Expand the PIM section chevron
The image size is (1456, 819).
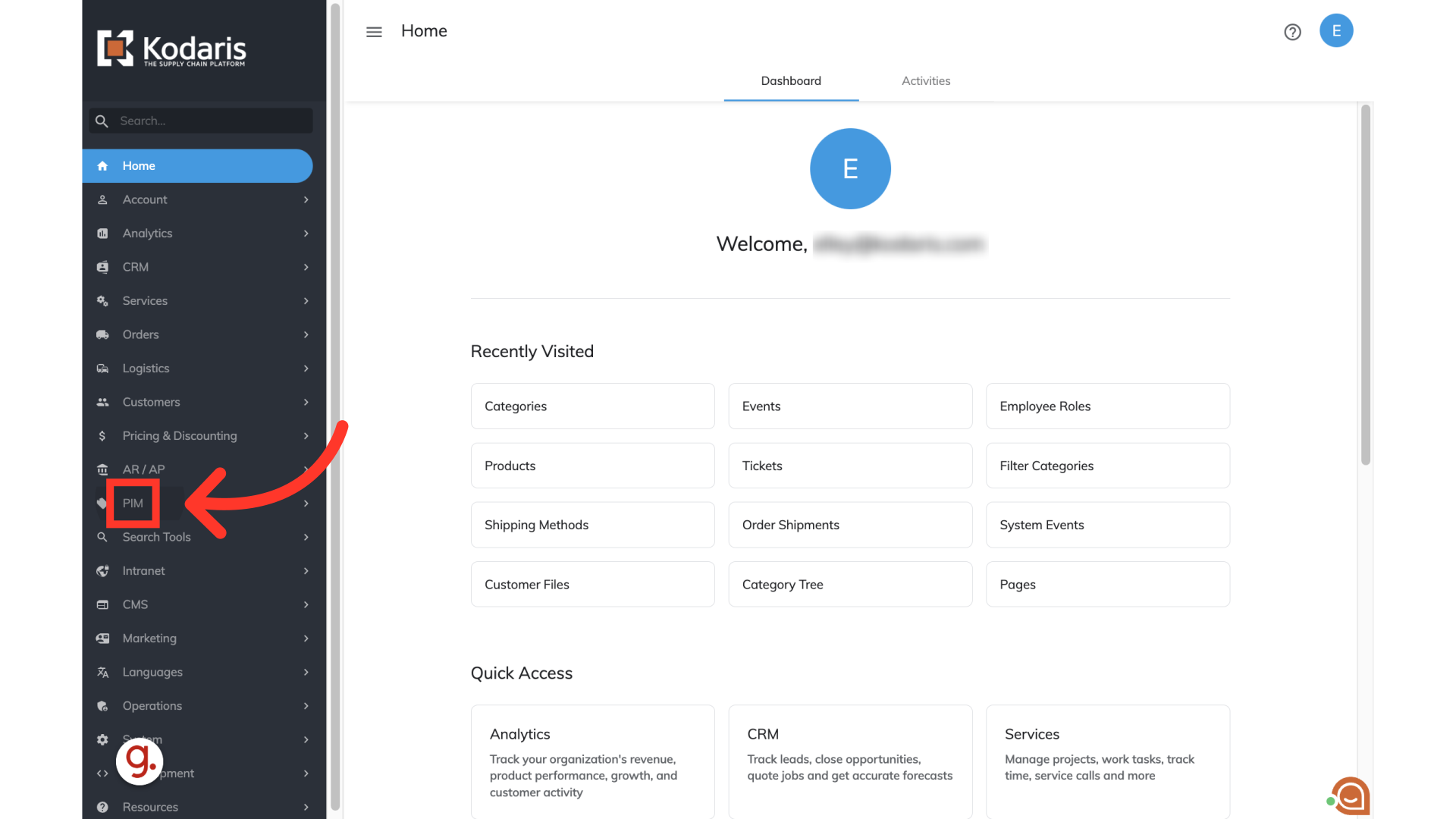click(x=306, y=504)
